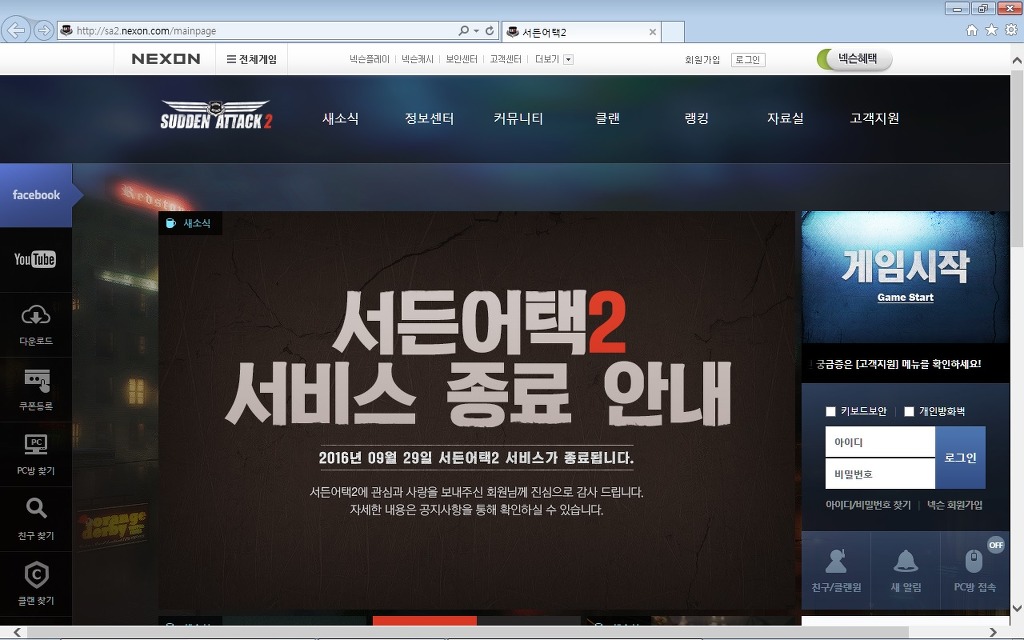Enable the 키보드보안 checkbox
The height and width of the screenshot is (640, 1024).
(831, 411)
